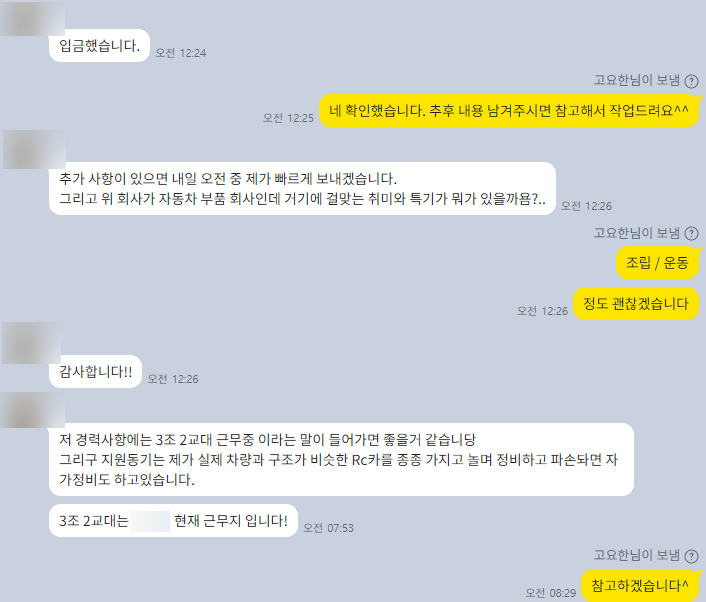The width and height of the screenshot is (706, 602).
Task: Click the 오전 12:24 timestamp next to 입금했습니다
Action: click(181, 53)
